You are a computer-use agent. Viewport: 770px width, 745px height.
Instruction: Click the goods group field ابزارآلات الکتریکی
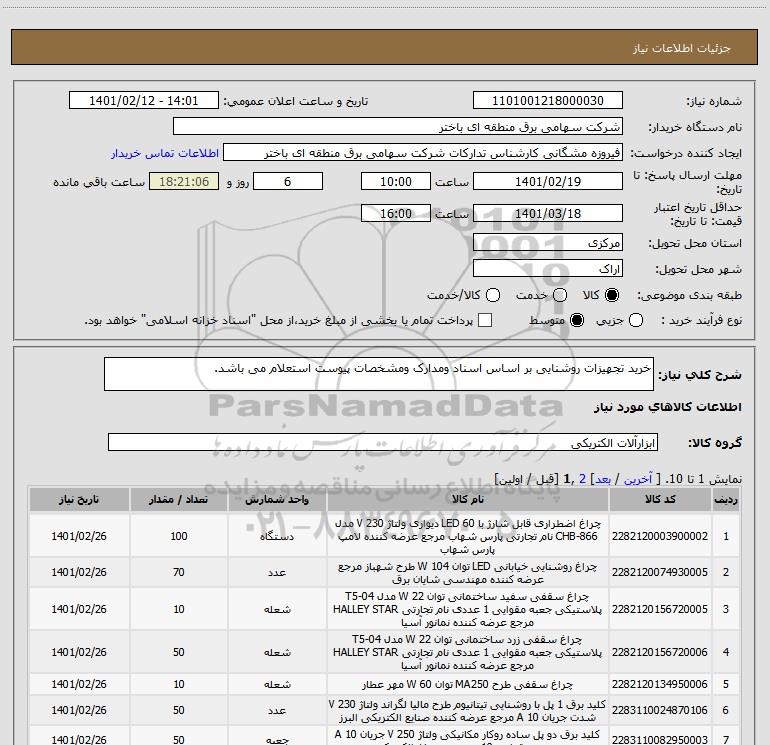tap(383, 442)
